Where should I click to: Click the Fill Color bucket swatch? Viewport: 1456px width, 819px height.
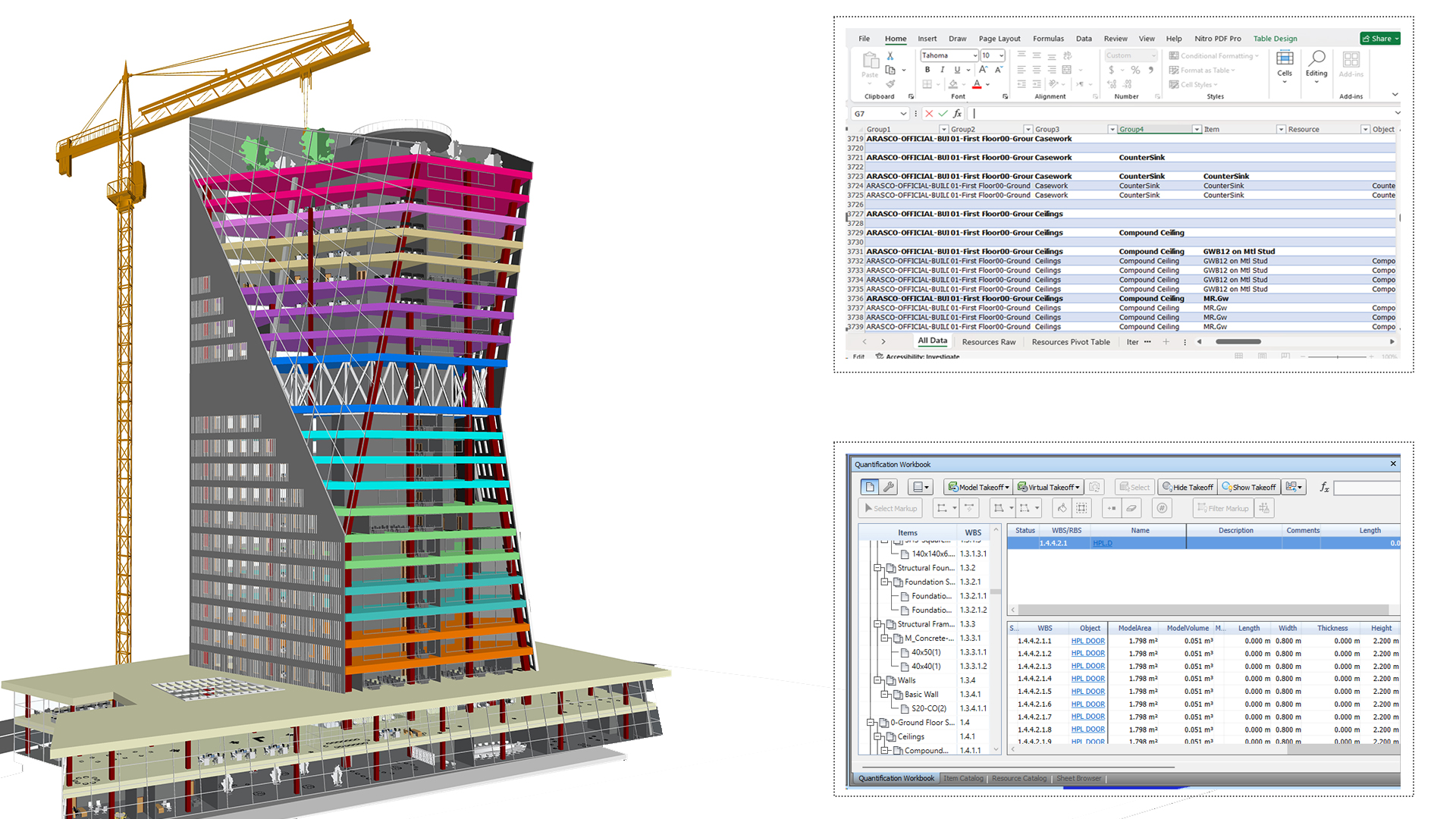(x=953, y=84)
